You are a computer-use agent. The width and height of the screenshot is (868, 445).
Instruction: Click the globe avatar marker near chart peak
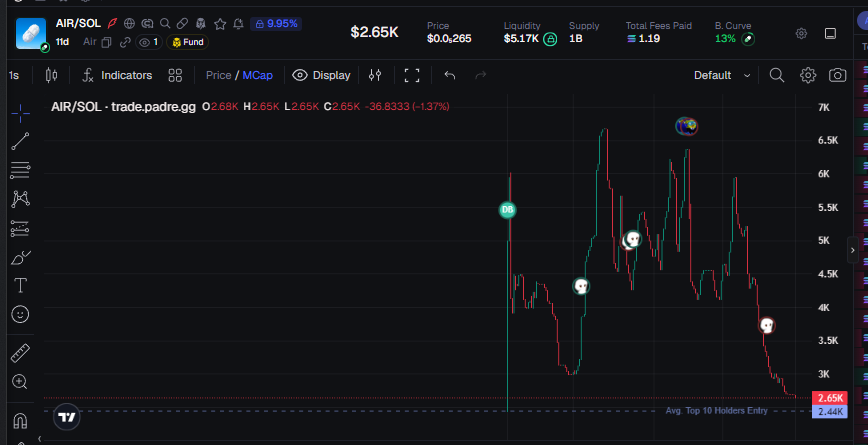pyautogui.click(x=686, y=126)
